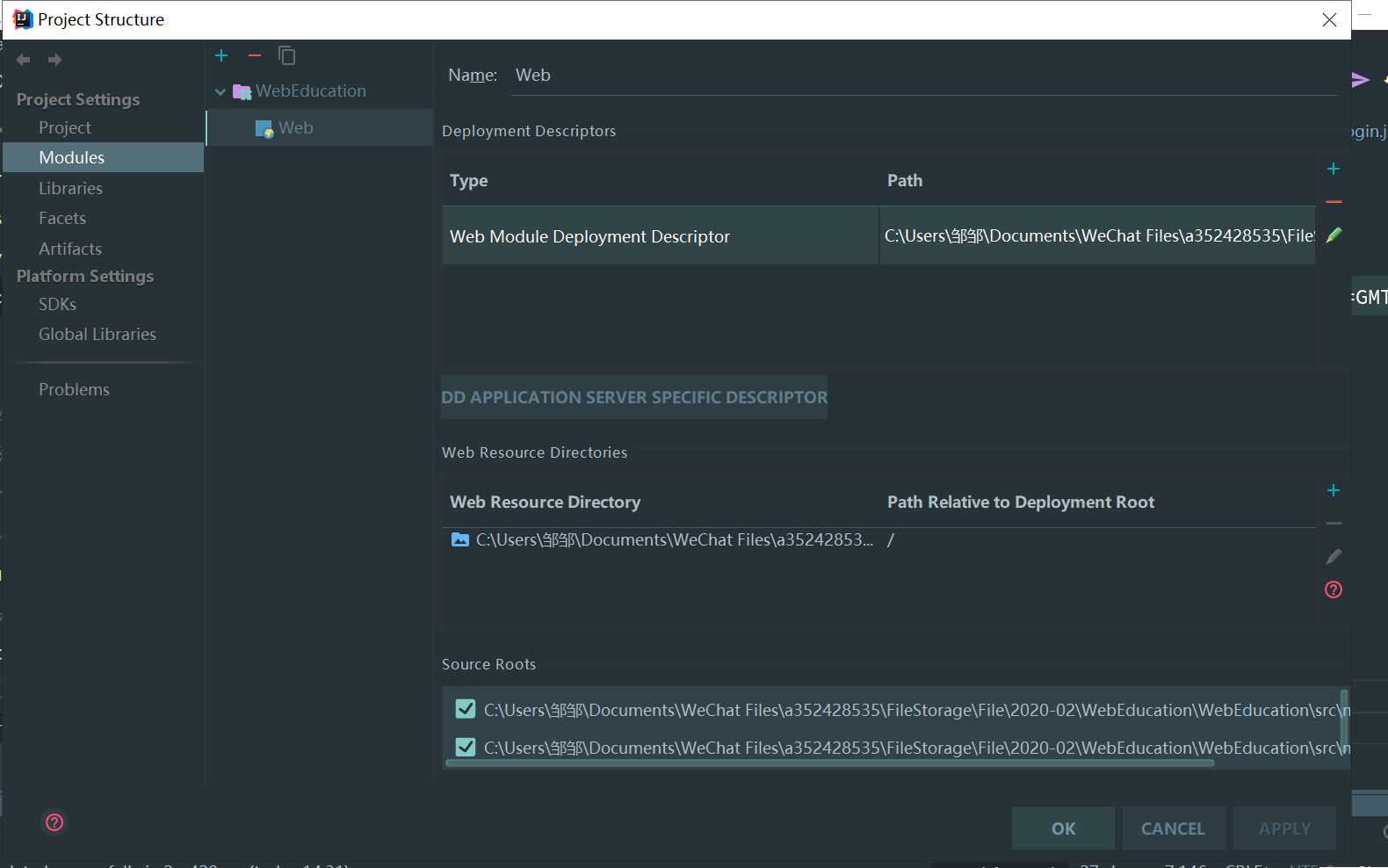Select the Modules settings page
Viewport: 1388px width, 868px height.
(x=104, y=157)
